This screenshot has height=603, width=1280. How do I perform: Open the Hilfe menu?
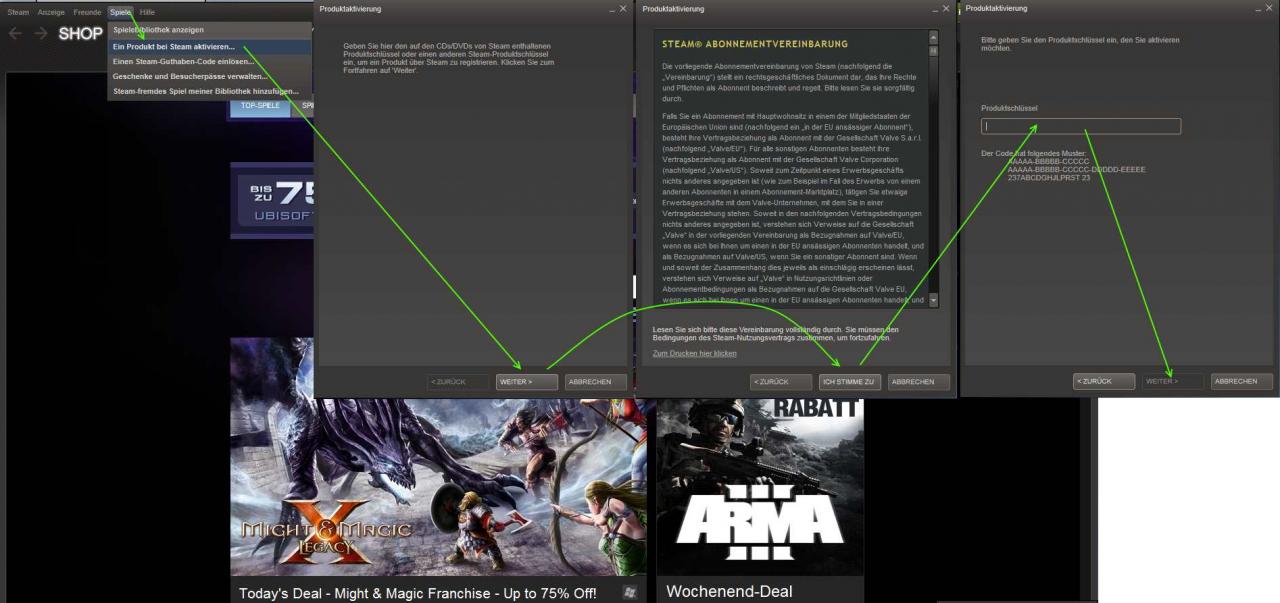coord(147,11)
